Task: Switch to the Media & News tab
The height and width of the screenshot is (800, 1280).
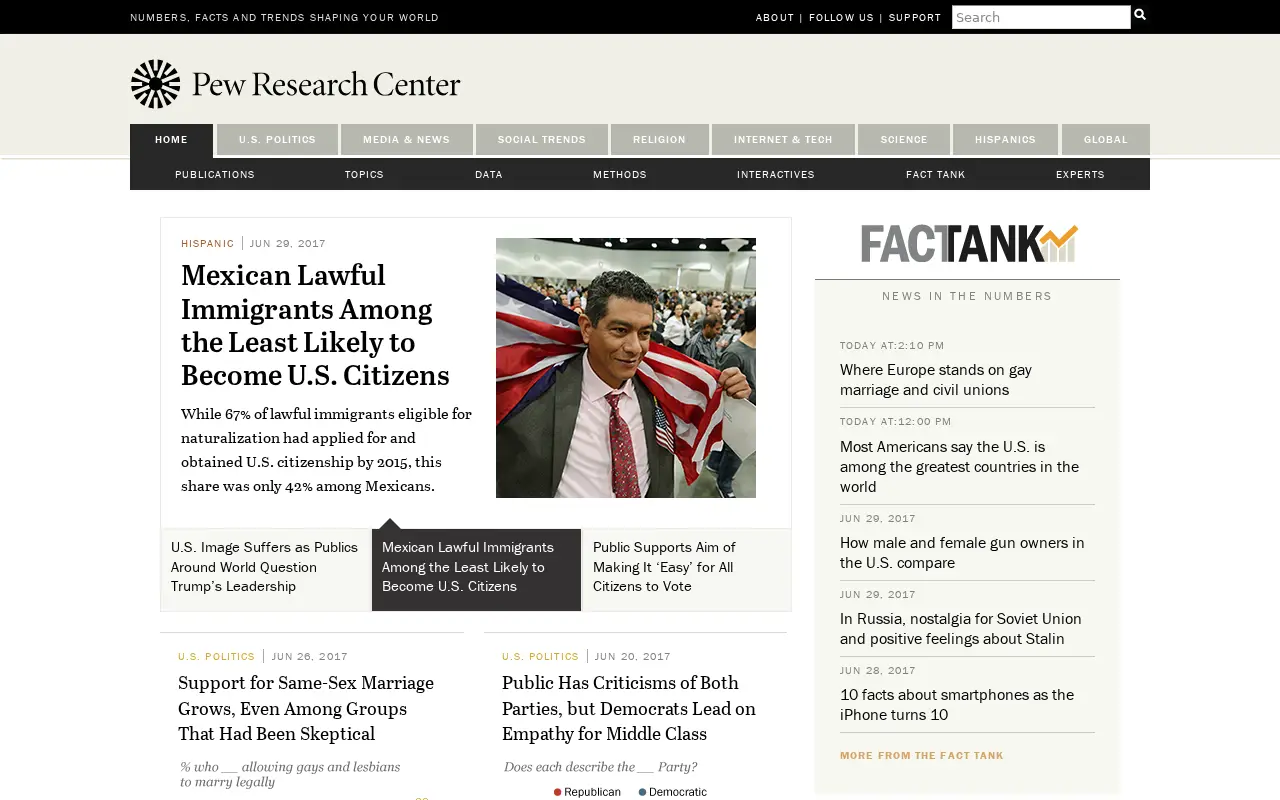Action: coord(406,140)
